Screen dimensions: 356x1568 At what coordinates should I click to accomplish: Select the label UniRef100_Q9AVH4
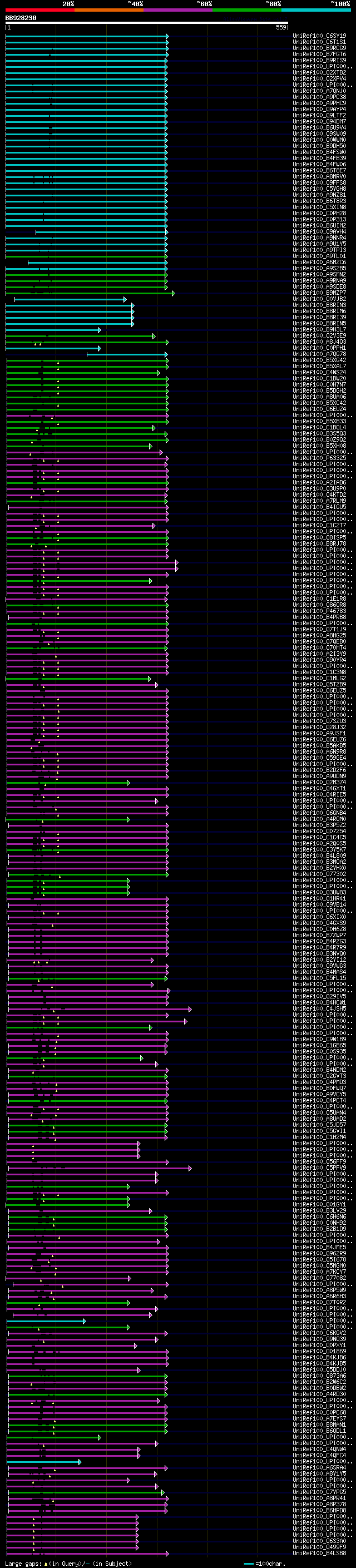(319, 231)
